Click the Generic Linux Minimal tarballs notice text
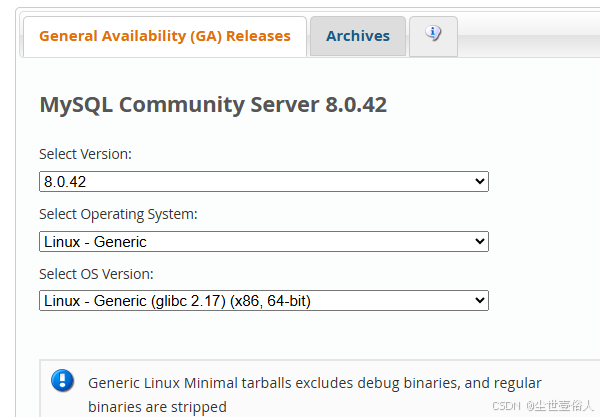Viewport: 600px width, 417px height. tap(315, 395)
